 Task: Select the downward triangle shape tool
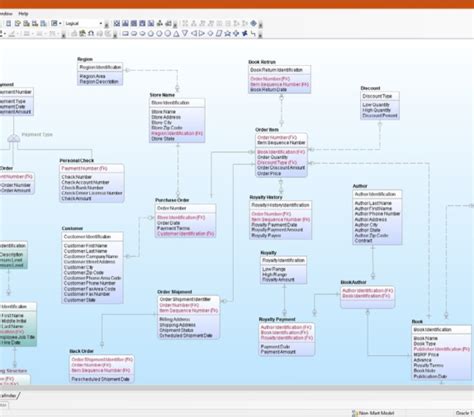click(185, 33)
